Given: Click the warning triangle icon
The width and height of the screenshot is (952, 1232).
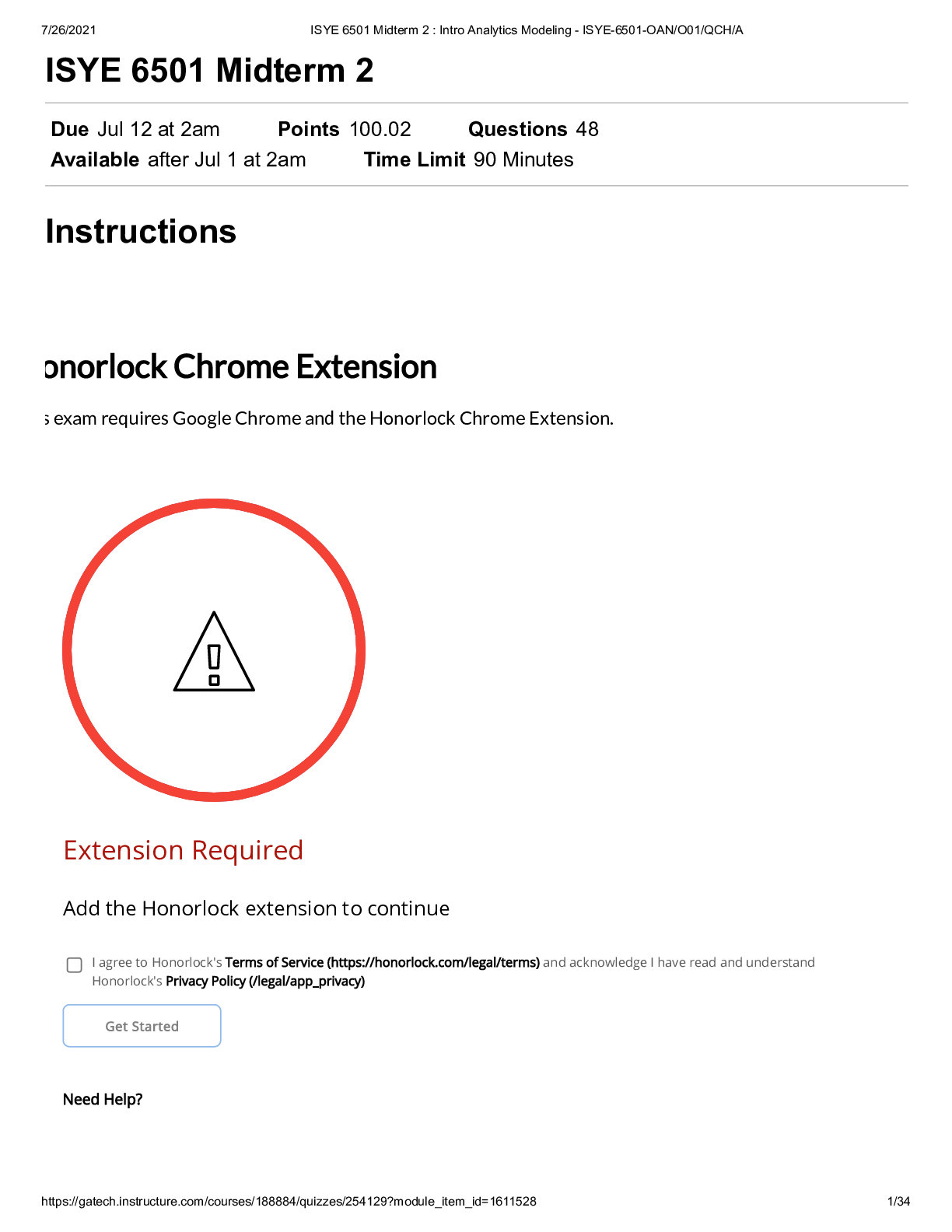Looking at the screenshot, I should pos(214,653).
